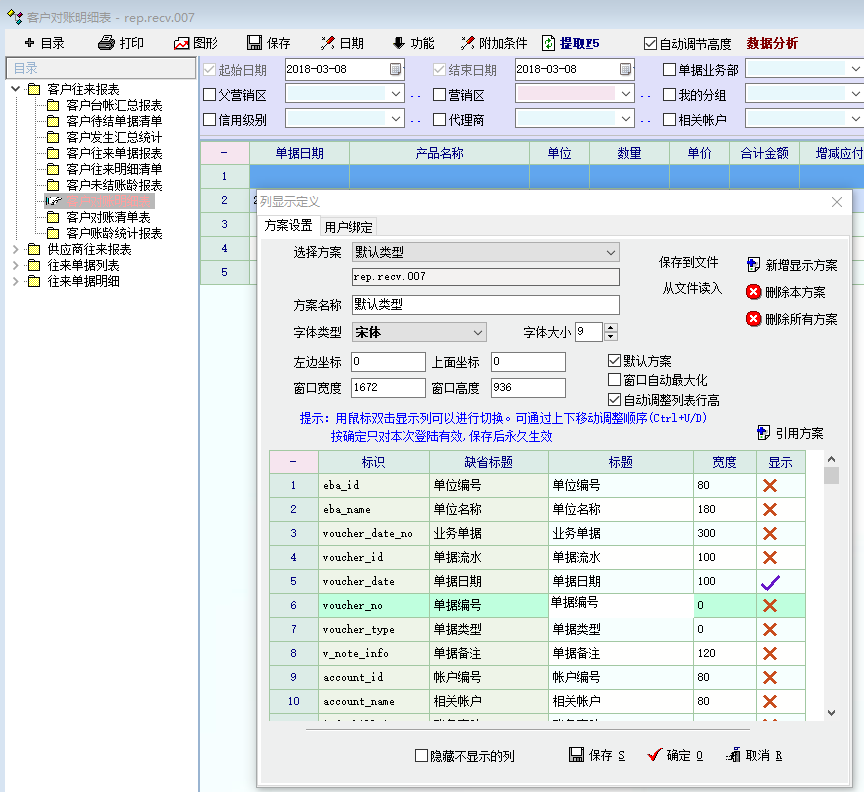
Task: Click the red 删除本方案 icon
Action: pyautogui.click(x=754, y=292)
